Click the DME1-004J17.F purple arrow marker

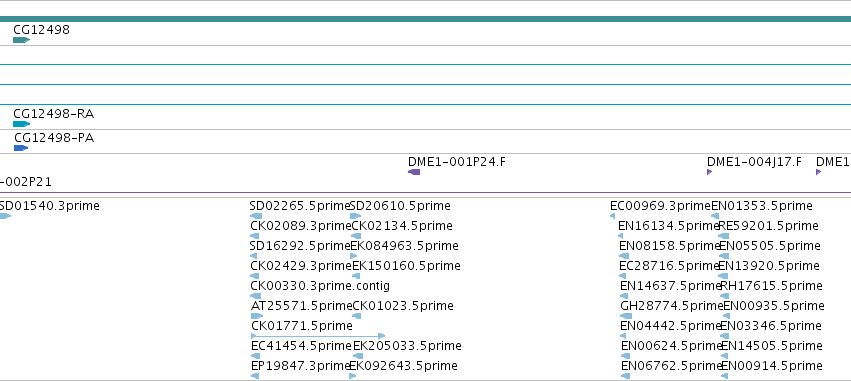tap(709, 172)
